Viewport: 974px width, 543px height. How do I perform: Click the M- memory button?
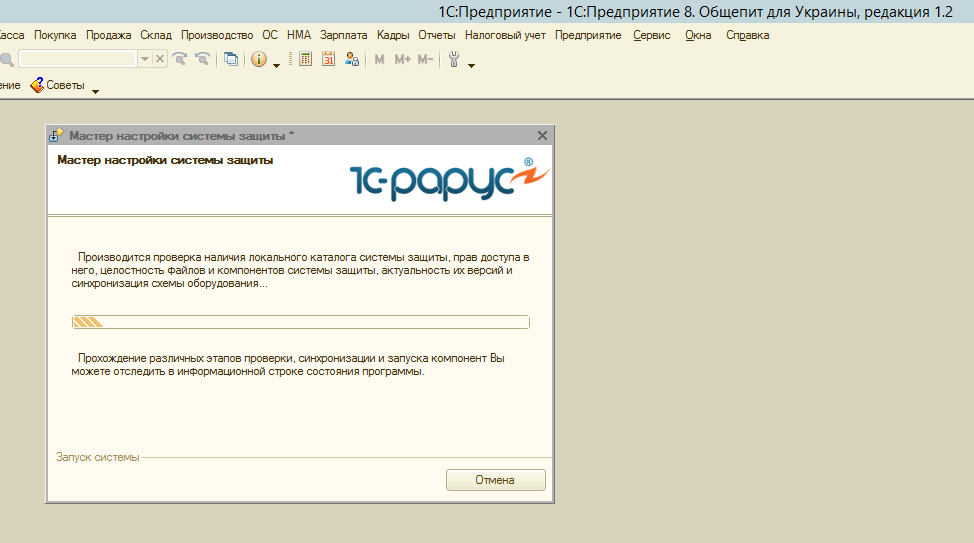426,59
